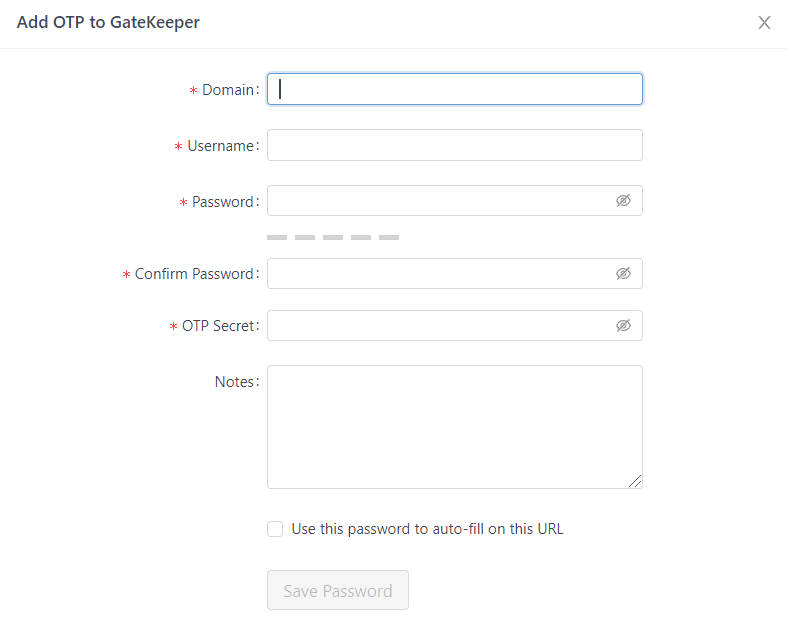Grab the Notes box resize handle
Viewport: 787px width, 639px height.
coord(635,481)
